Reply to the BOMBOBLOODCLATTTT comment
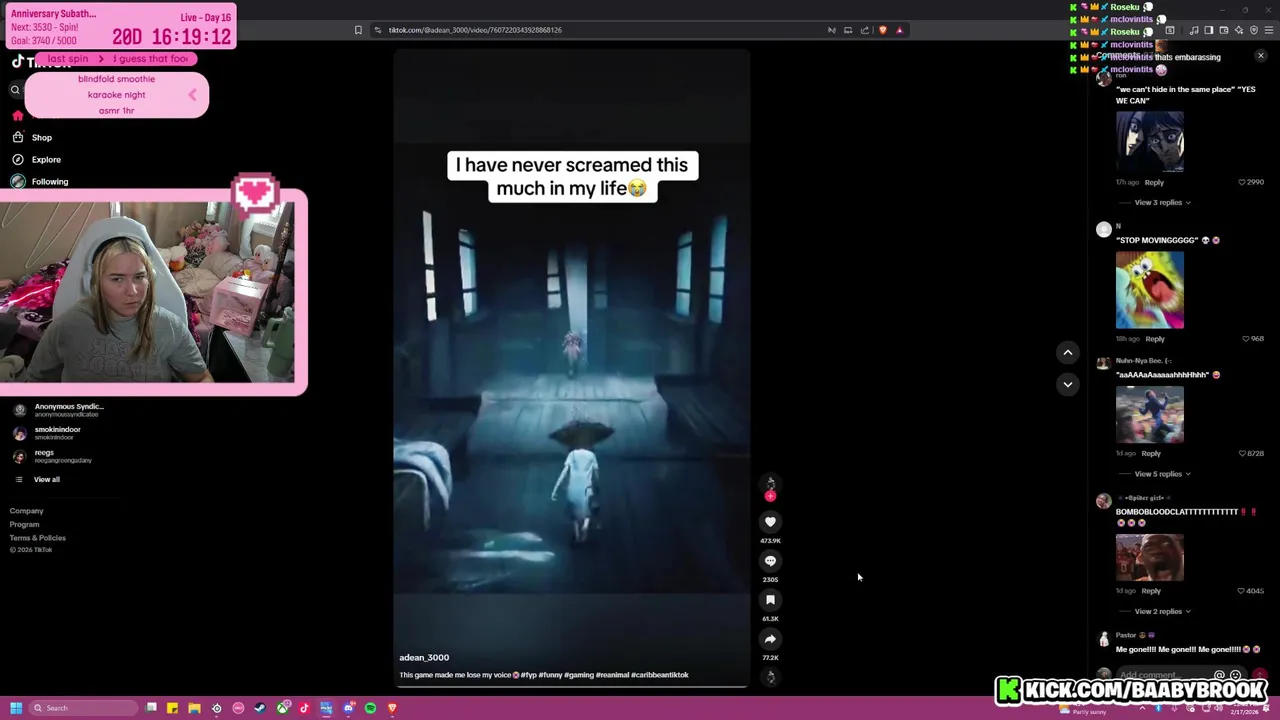1280x720 pixels. [x=1151, y=590]
